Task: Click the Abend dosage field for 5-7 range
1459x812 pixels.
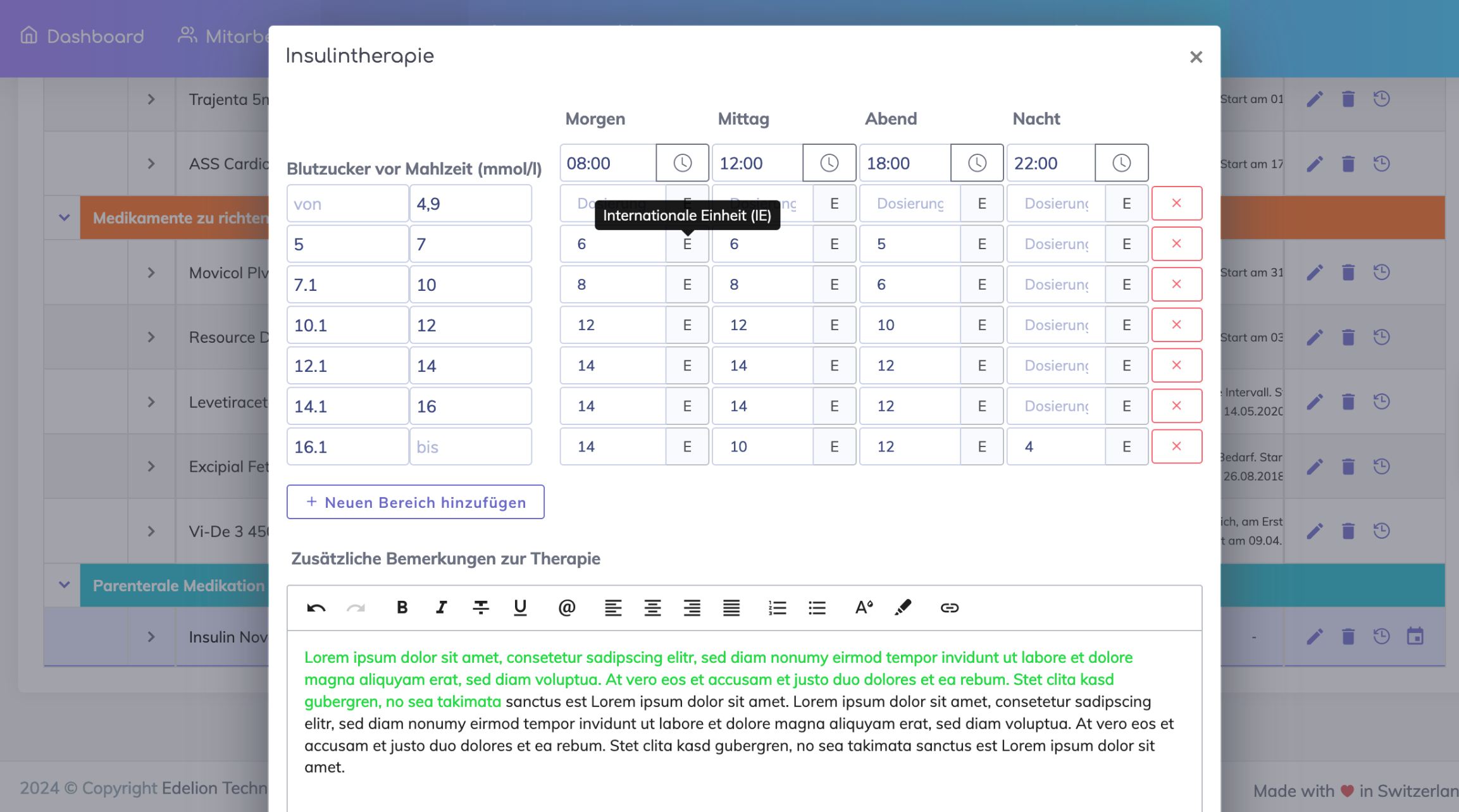Action: pos(909,244)
